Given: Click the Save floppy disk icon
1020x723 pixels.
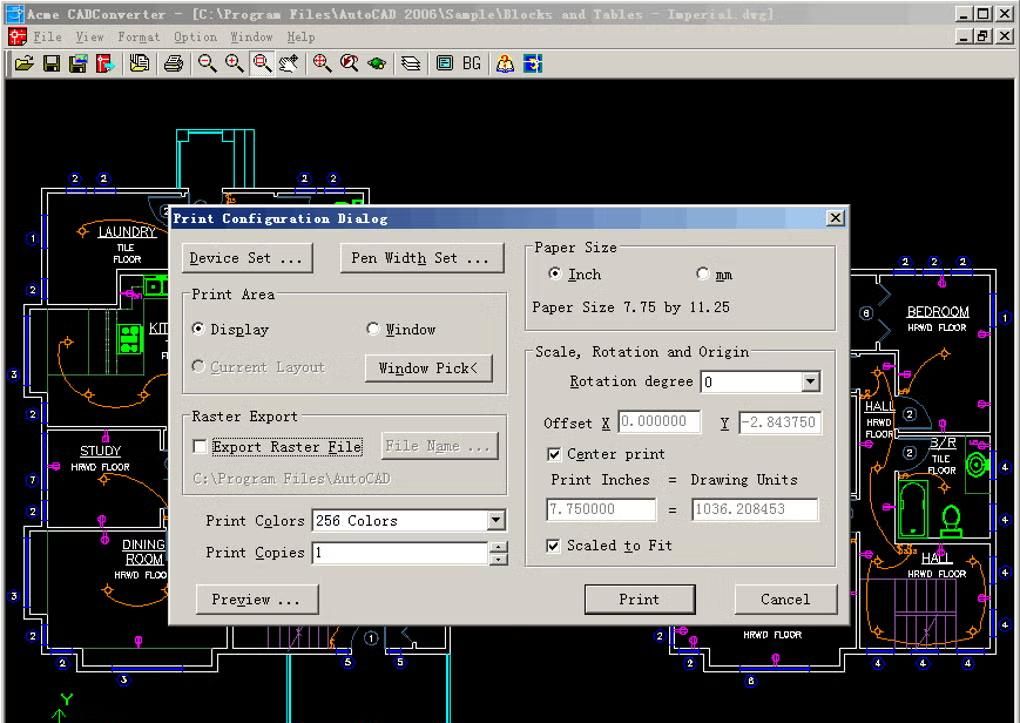Looking at the screenshot, I should tap(51, 64).
